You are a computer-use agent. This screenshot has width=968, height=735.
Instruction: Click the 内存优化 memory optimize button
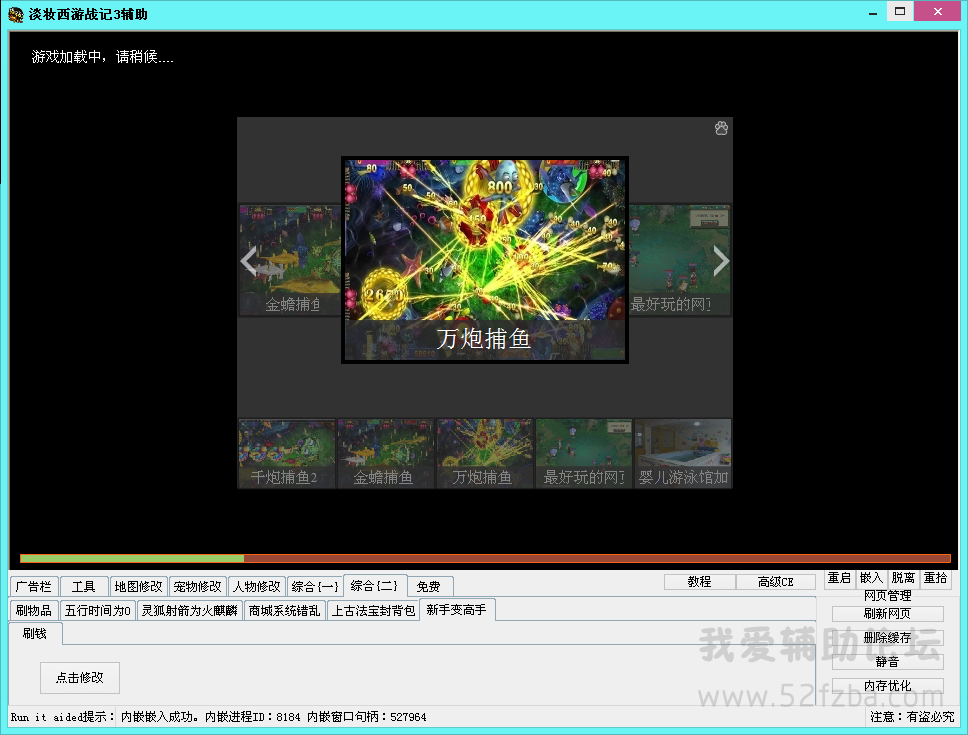(x=888, y=686)
